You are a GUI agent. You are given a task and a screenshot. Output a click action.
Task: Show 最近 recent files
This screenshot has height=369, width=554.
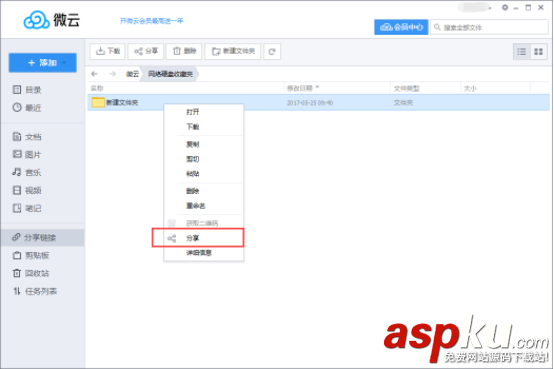coord(27,107)
